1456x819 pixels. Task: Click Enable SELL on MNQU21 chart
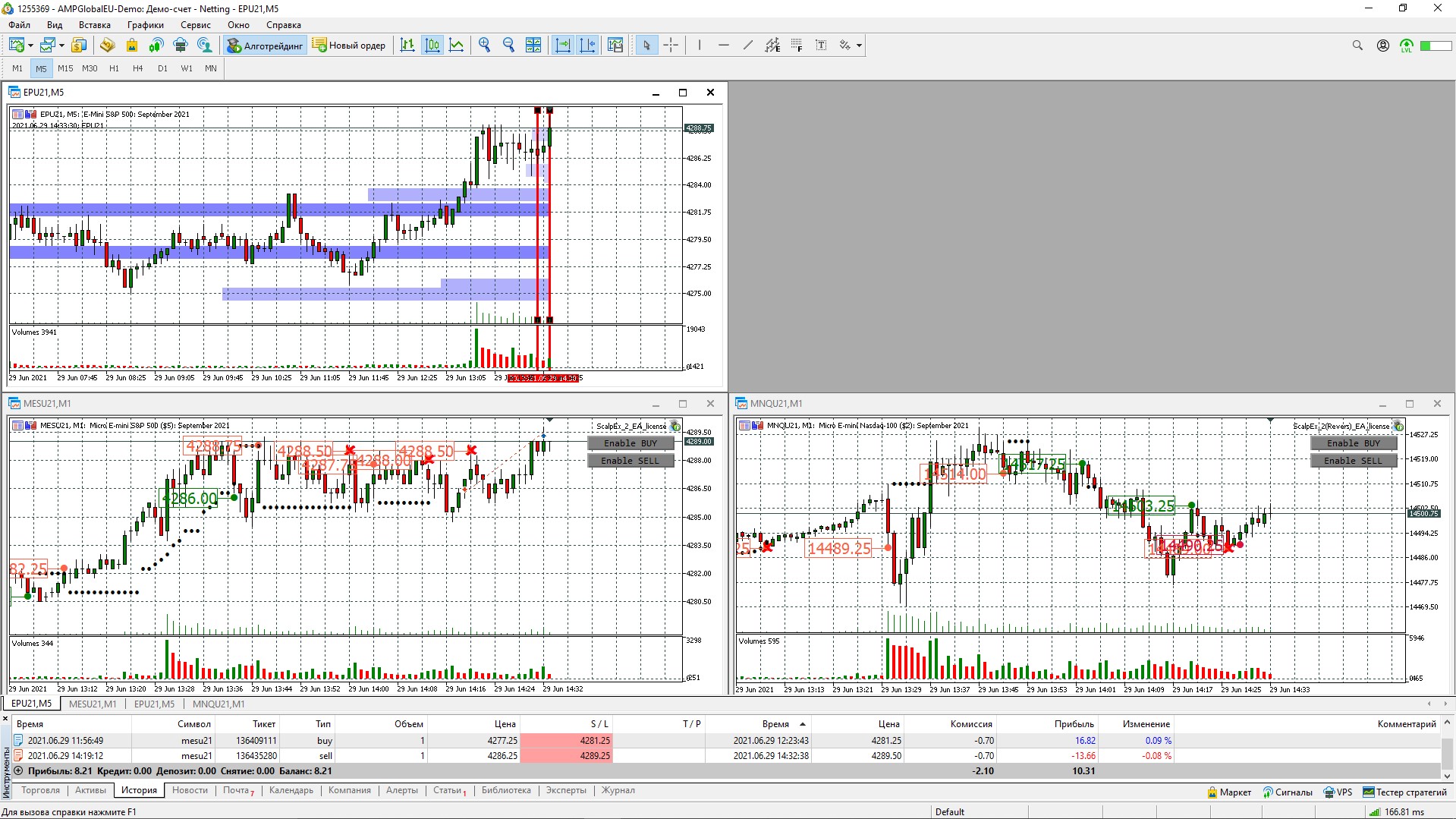point(1354,461)
